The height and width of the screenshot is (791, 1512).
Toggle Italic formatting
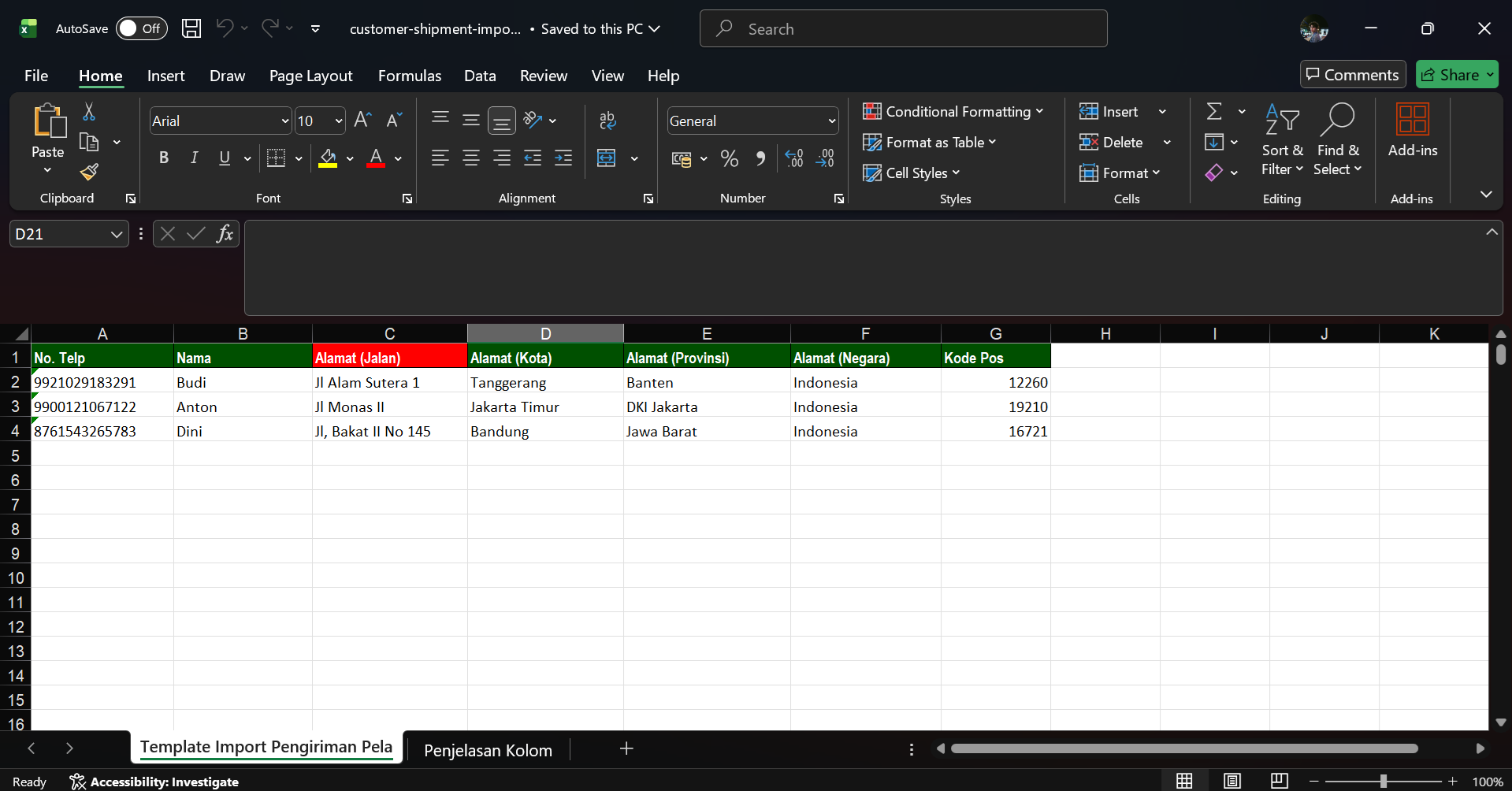194,158
